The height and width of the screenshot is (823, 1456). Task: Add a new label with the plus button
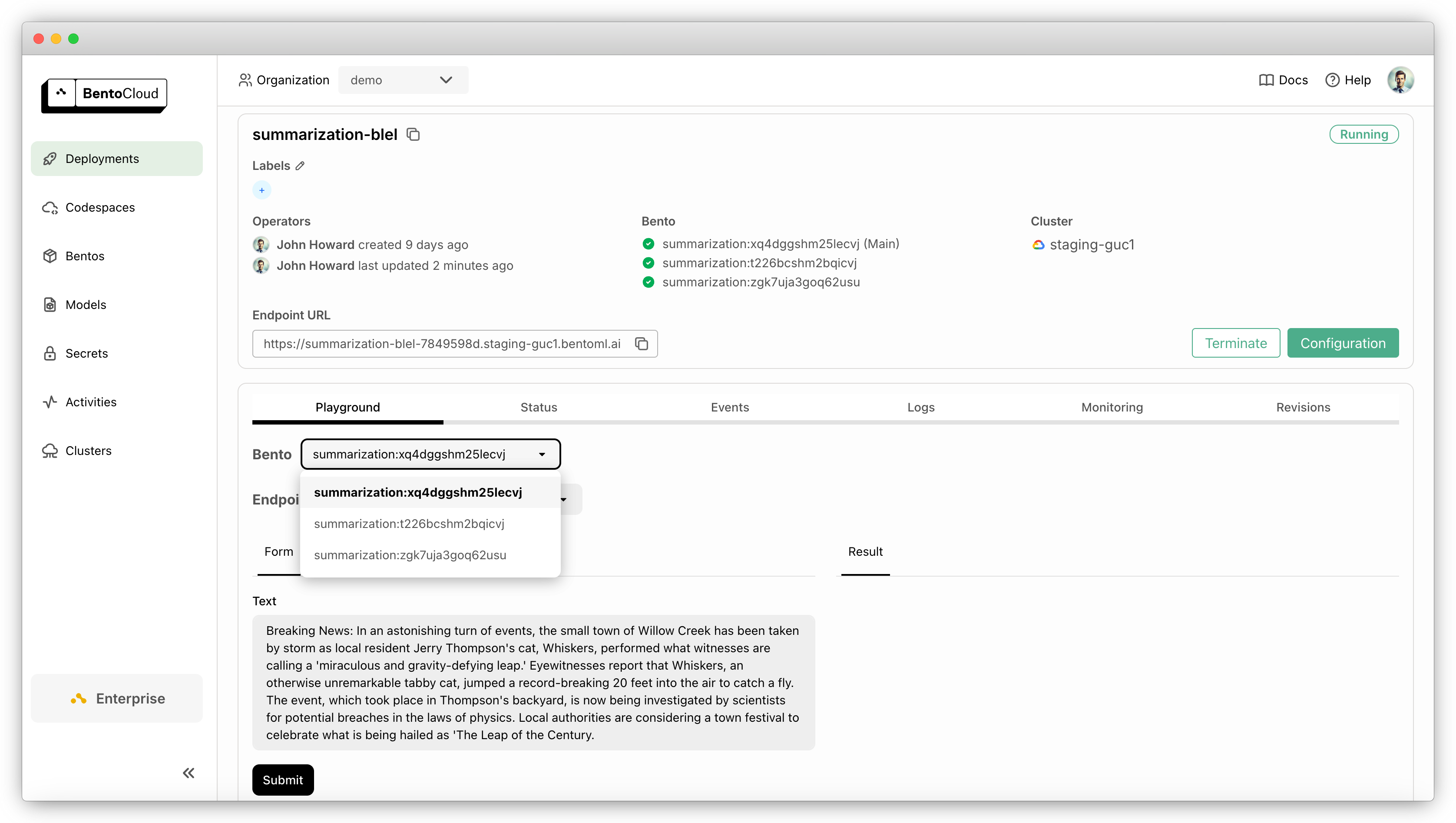[261, 190]
